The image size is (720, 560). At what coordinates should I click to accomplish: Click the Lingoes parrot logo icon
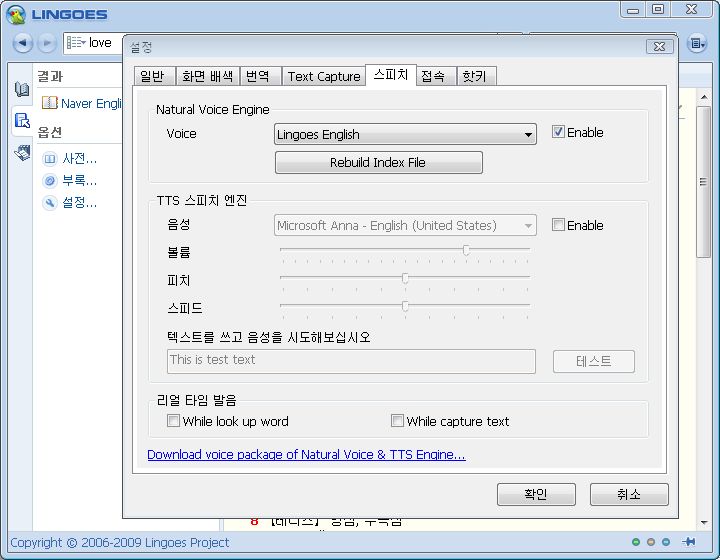click(x=16, y=15)
